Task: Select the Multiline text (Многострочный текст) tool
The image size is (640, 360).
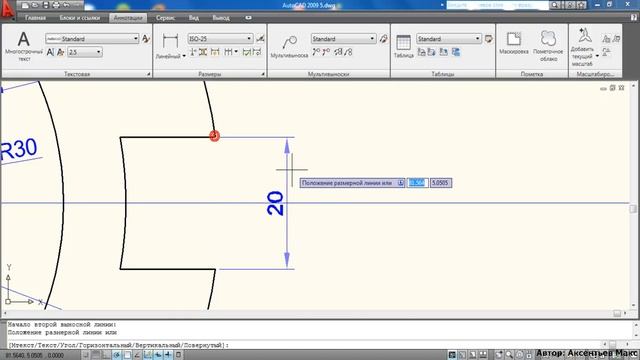Action: pos(24,46)
